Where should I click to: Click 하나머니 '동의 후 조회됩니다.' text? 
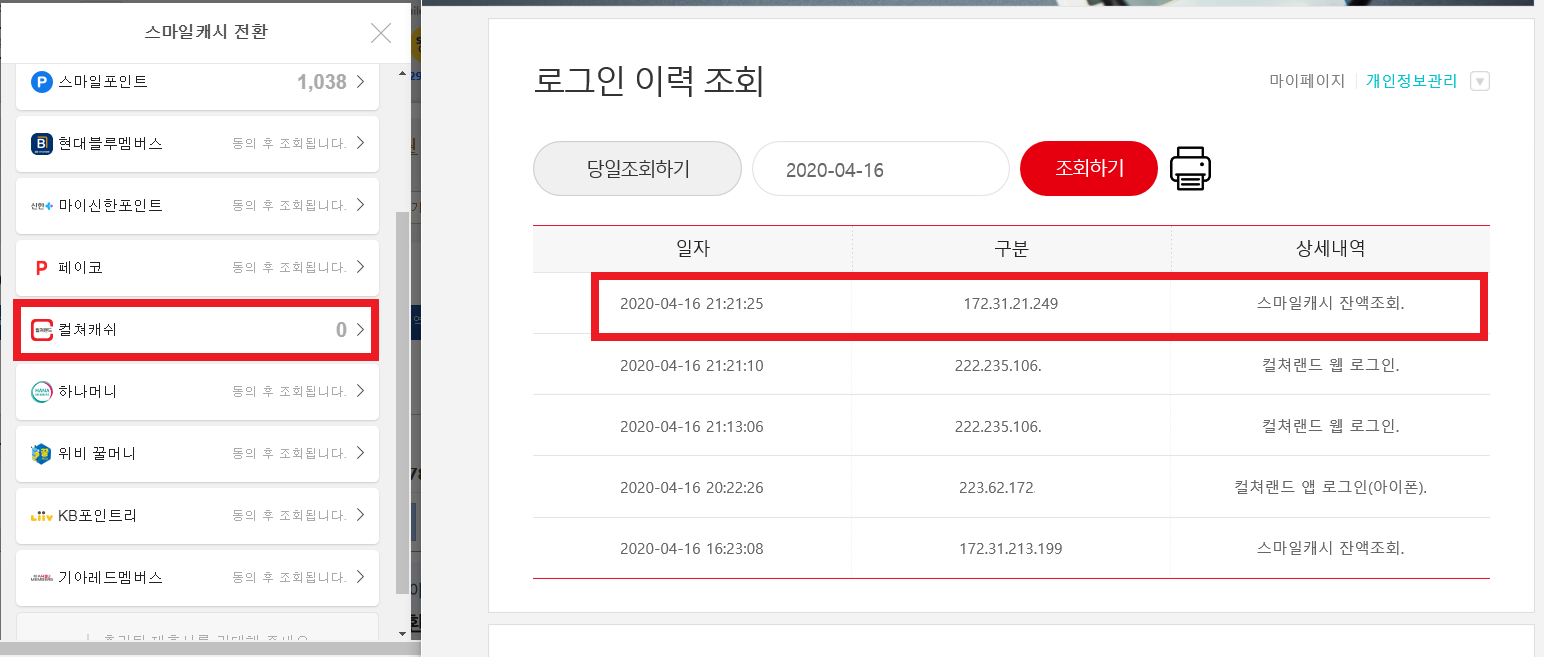[289, 392]
